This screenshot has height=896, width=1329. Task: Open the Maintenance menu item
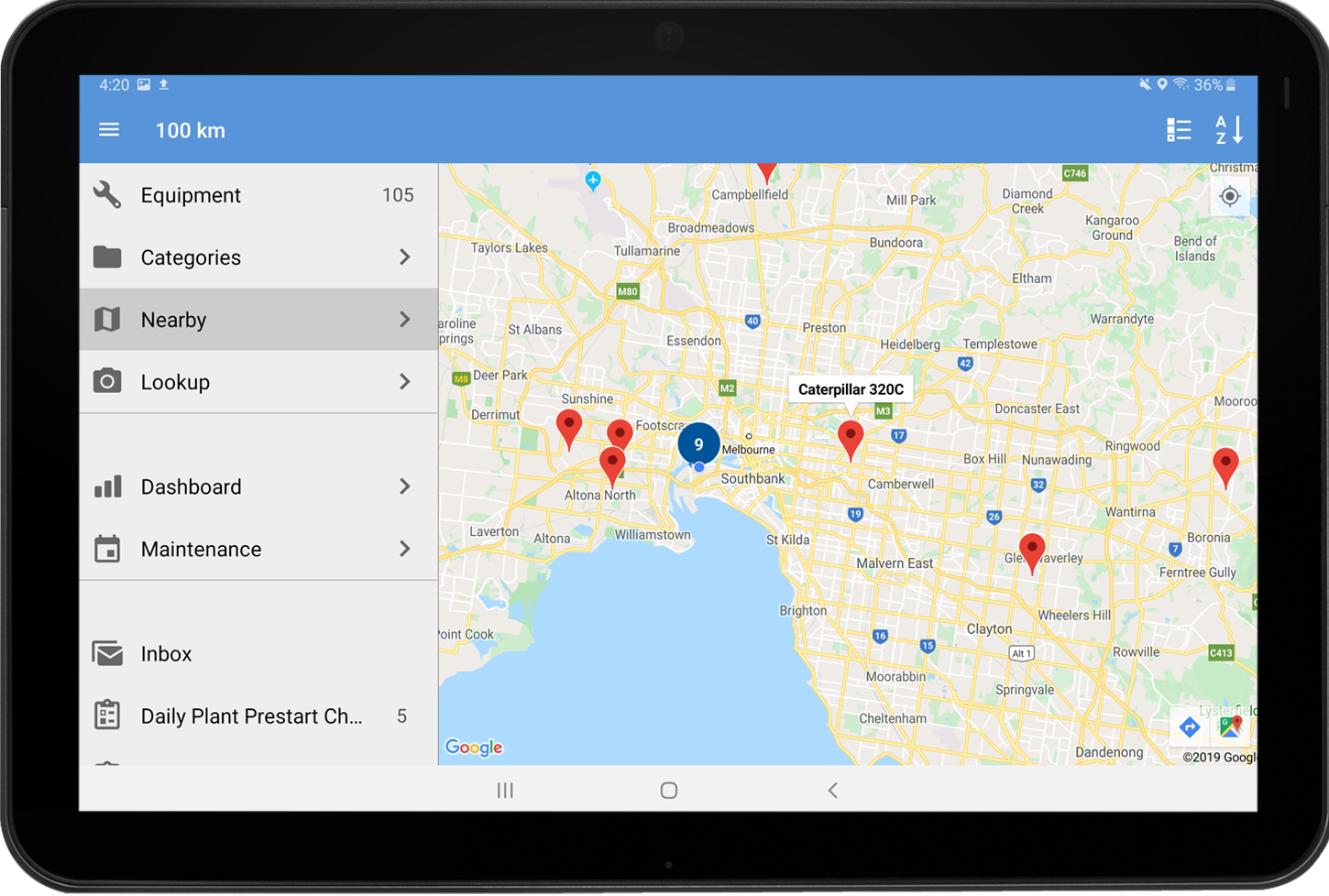click(258, 549)
